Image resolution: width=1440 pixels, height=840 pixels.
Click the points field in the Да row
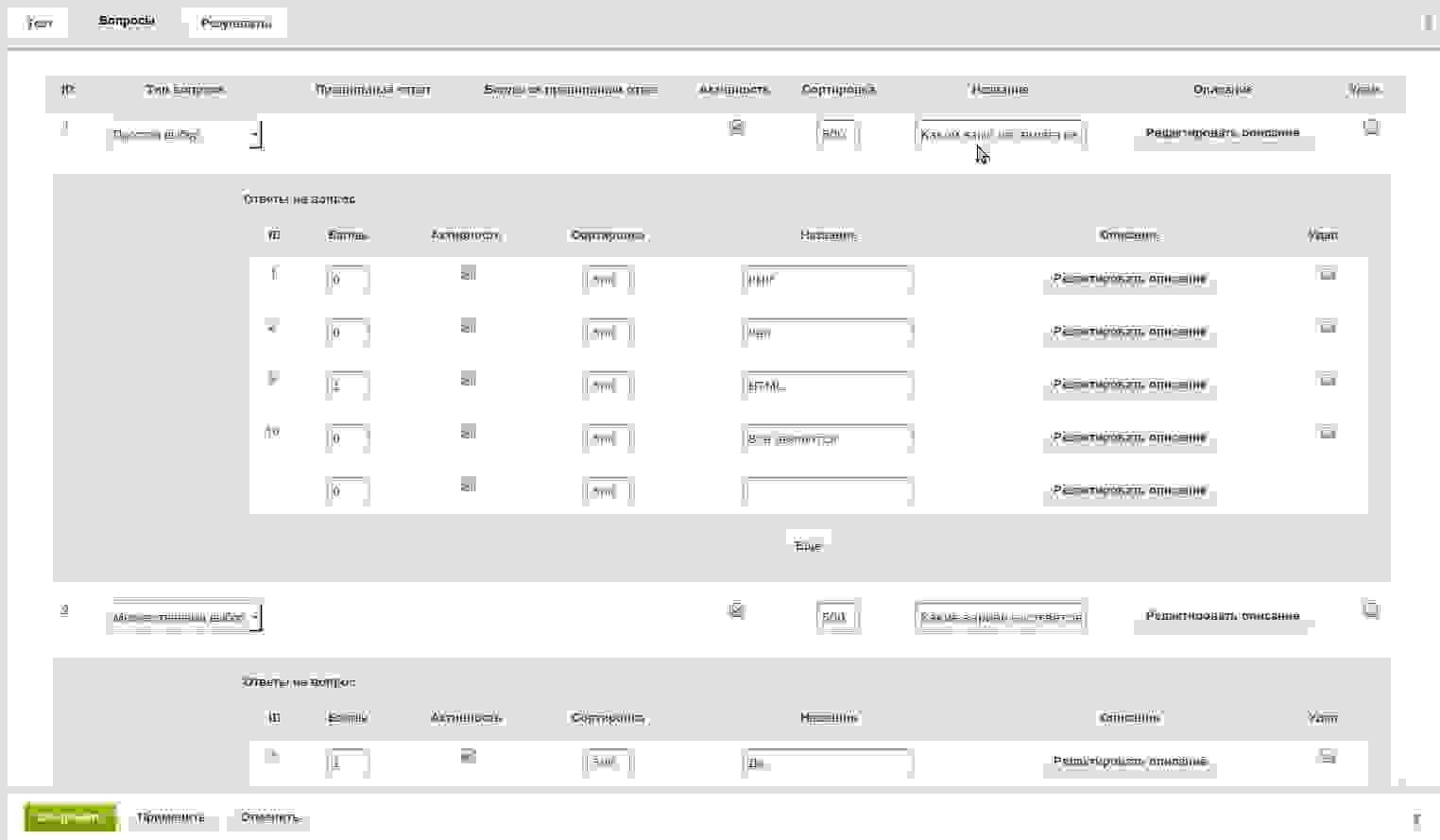(x=347, y=763)
